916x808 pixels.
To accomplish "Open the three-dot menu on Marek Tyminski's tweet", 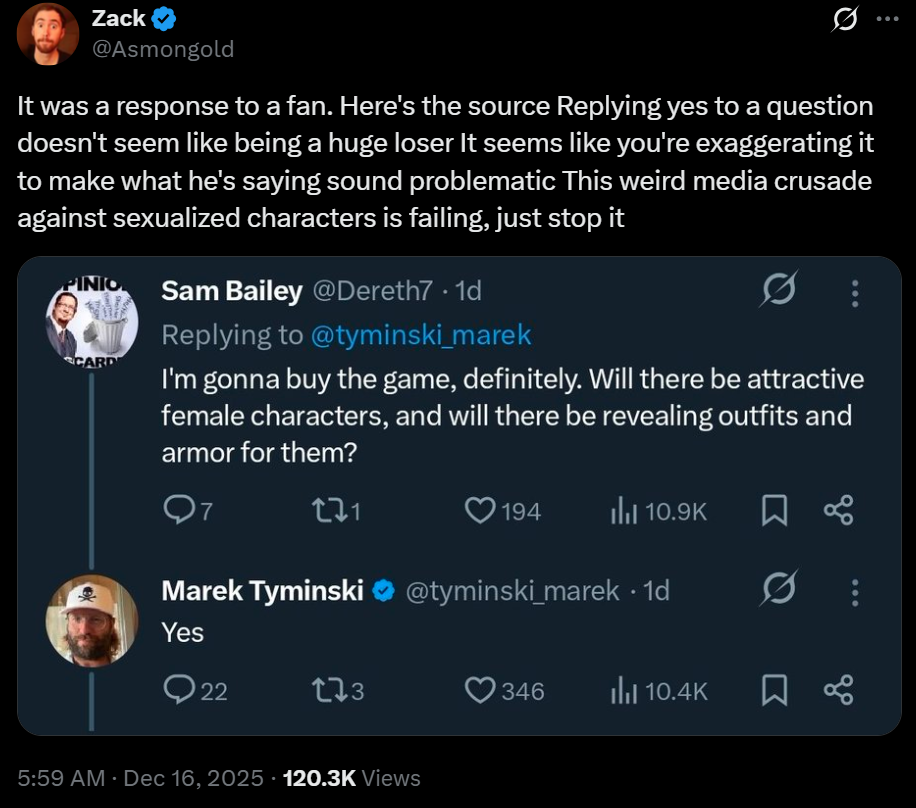I will pos(854,592).
